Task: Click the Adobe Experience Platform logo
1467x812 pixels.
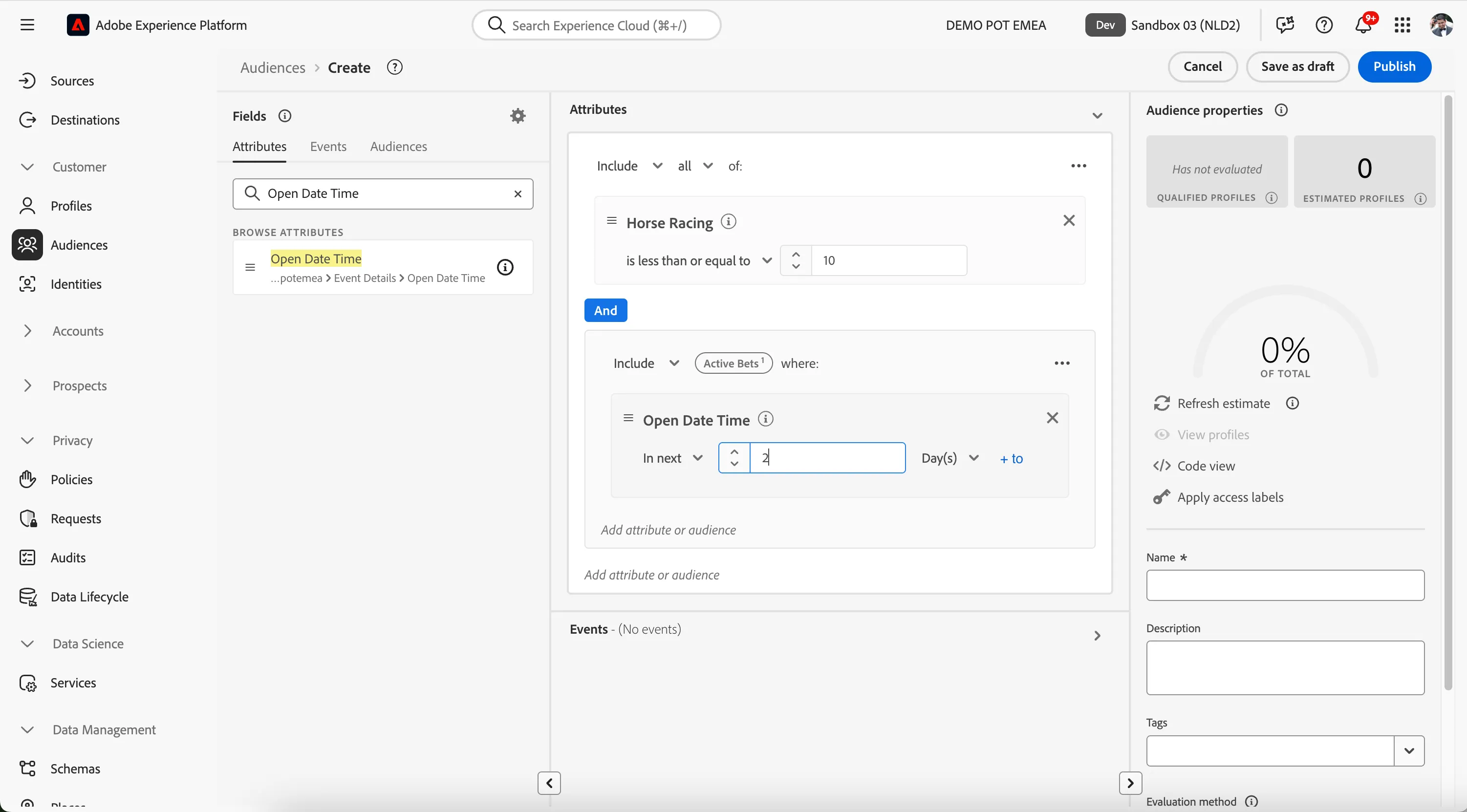Action: (x=78, y=25)
